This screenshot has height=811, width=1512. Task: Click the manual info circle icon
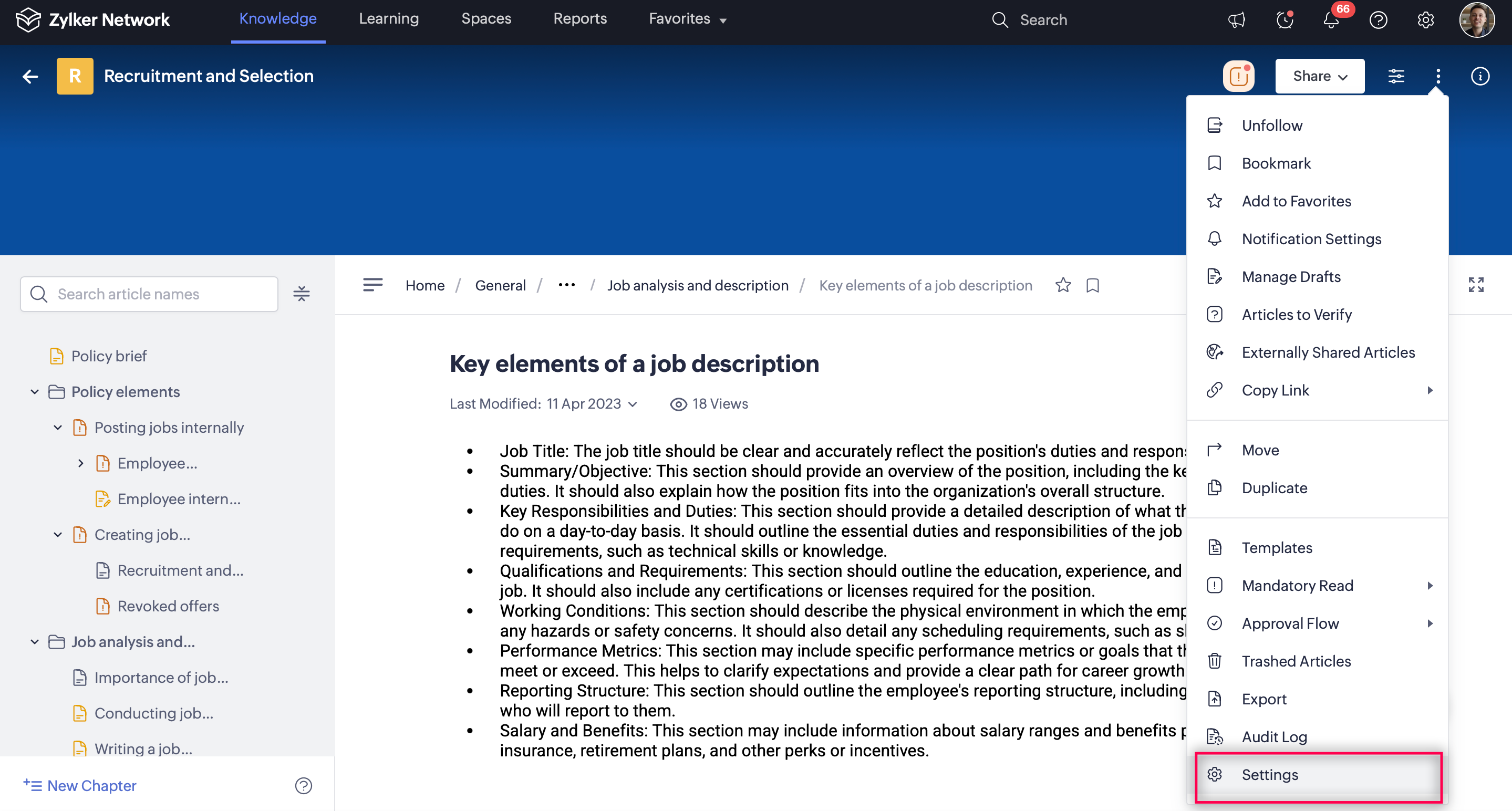1480,76
